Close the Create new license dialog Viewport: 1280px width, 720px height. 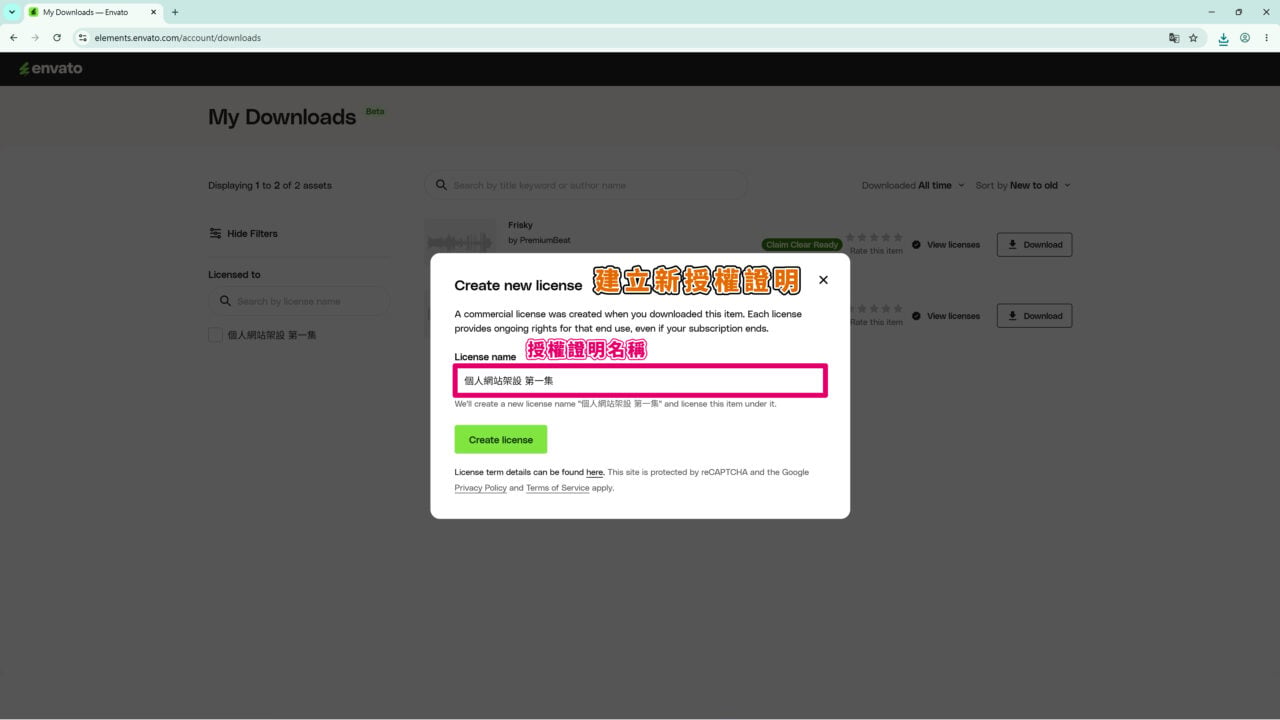(823, 280)
